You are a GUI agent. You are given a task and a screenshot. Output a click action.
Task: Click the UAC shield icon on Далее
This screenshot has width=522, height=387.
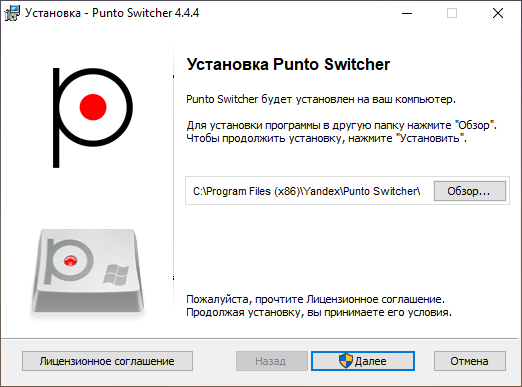click(346, 361)
